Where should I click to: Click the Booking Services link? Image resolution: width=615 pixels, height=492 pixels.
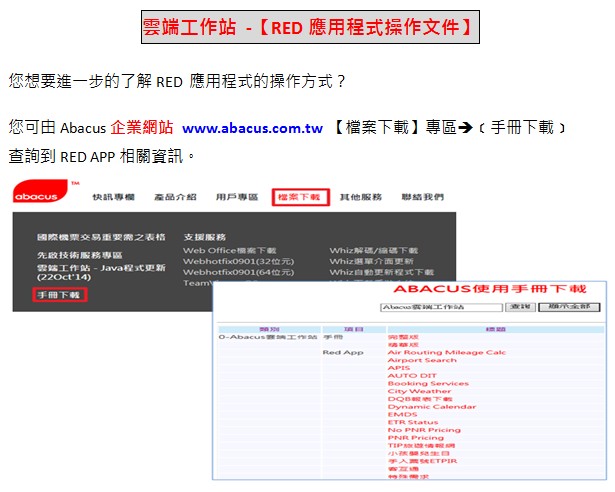click(427, 383)
